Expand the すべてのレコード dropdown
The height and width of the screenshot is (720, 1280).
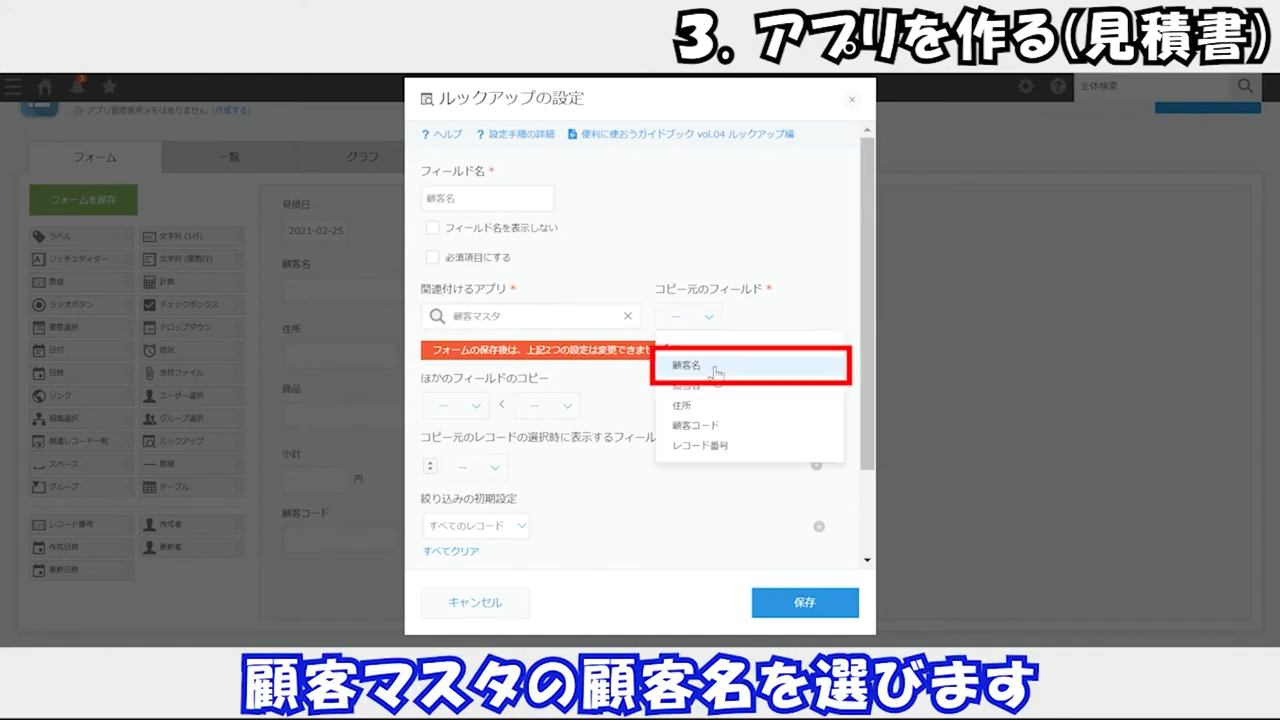click(477, 526)
